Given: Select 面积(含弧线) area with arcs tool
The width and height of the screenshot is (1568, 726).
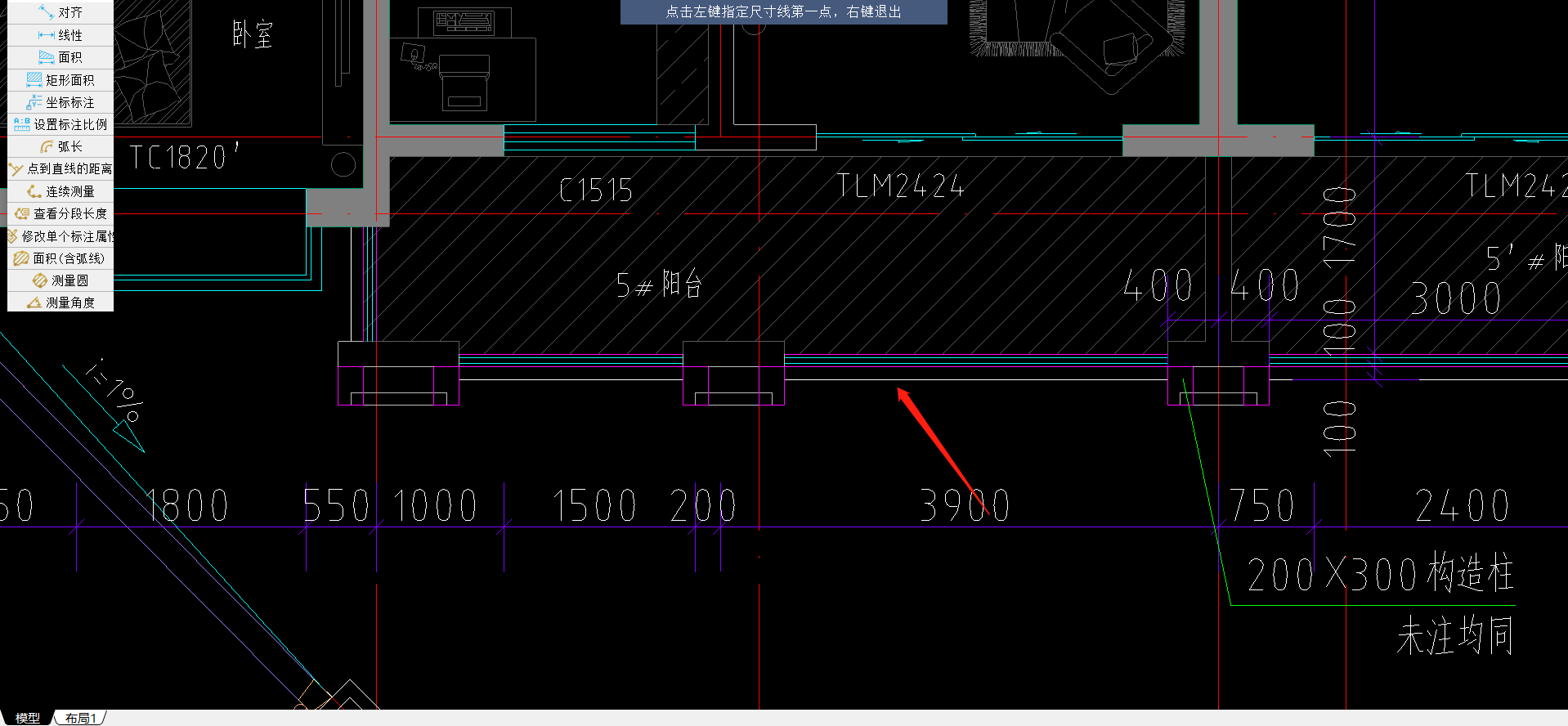Looking at the screenshot, I should 60,258.
